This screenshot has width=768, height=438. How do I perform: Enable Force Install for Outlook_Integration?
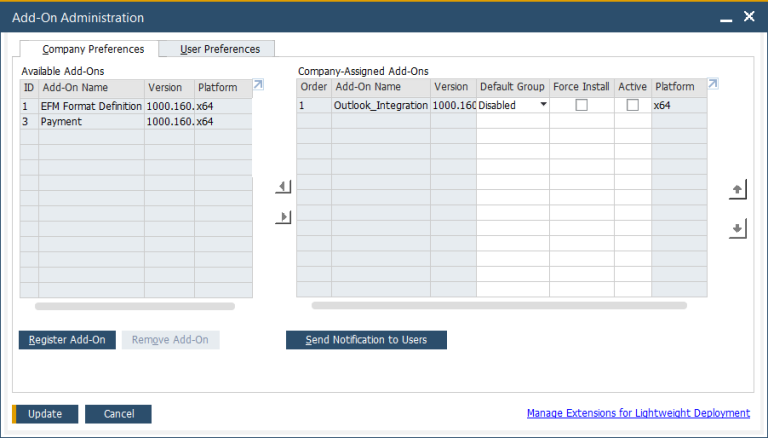pyautogui.click(x=581, y=105)
